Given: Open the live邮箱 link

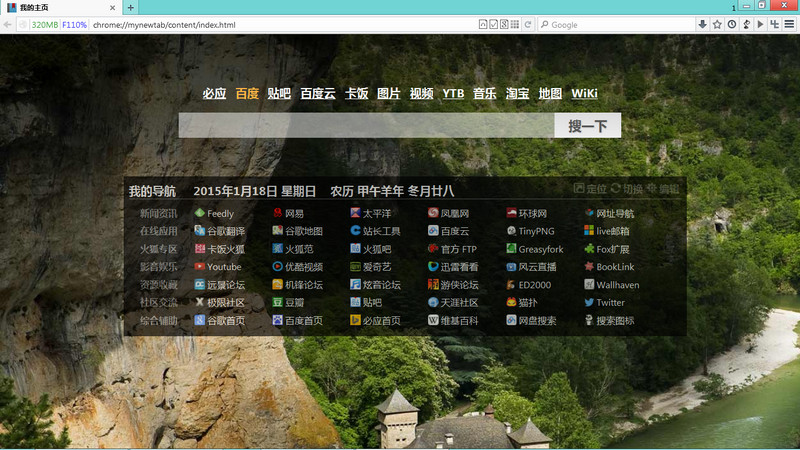Looking at the screenshot, I should pos(607,231).
